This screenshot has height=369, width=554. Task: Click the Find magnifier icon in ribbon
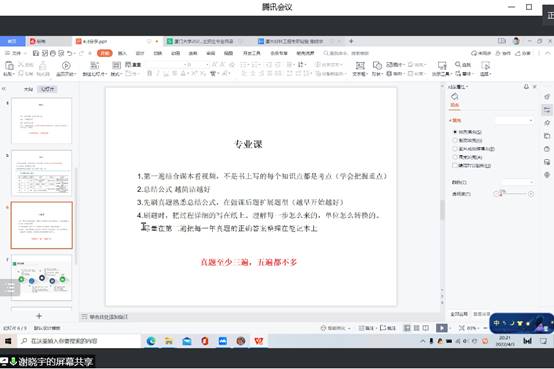pyautogui.click(x=458, y=64)
